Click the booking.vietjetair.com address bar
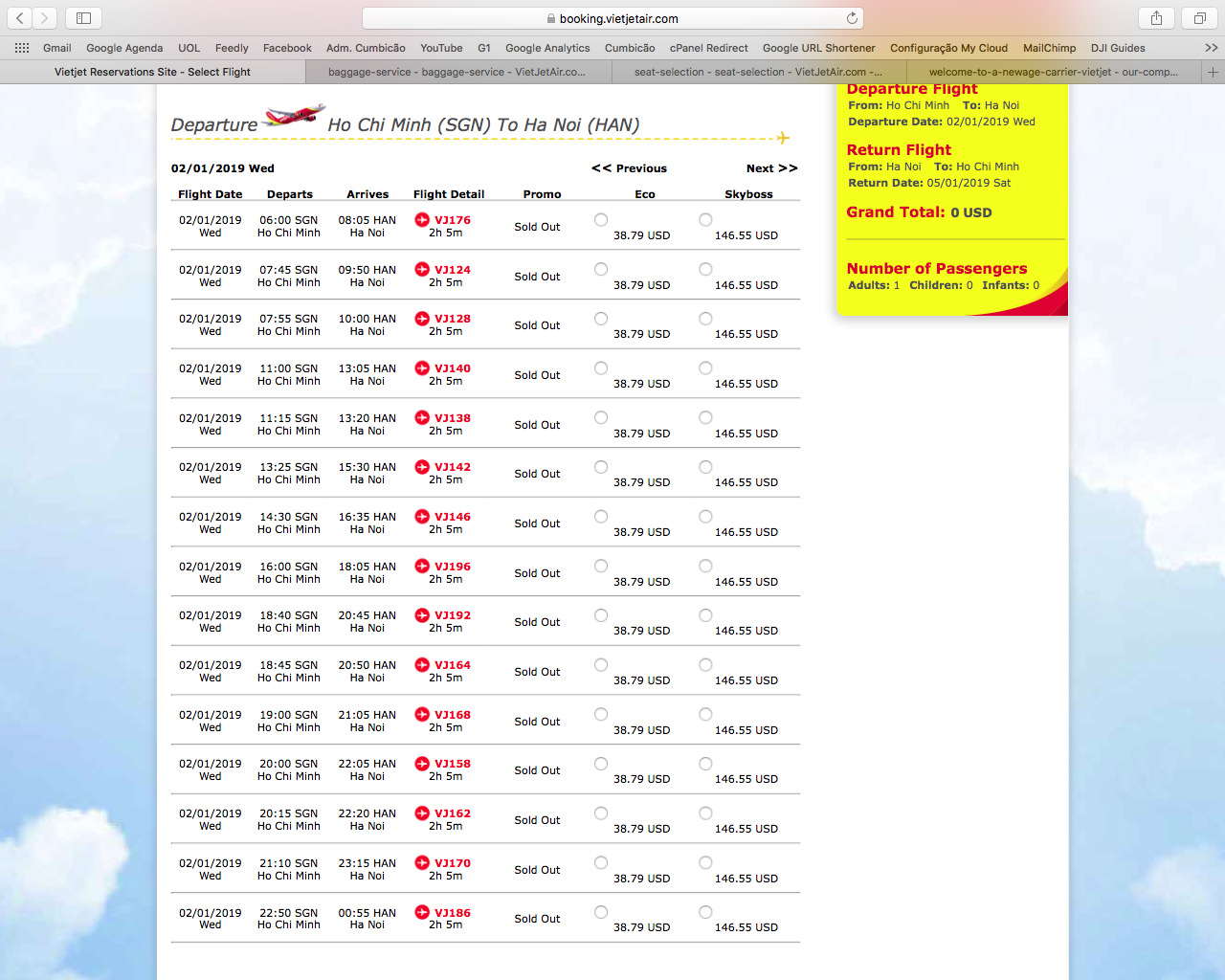The image size is (1225, 980). (x=612, y=18)
